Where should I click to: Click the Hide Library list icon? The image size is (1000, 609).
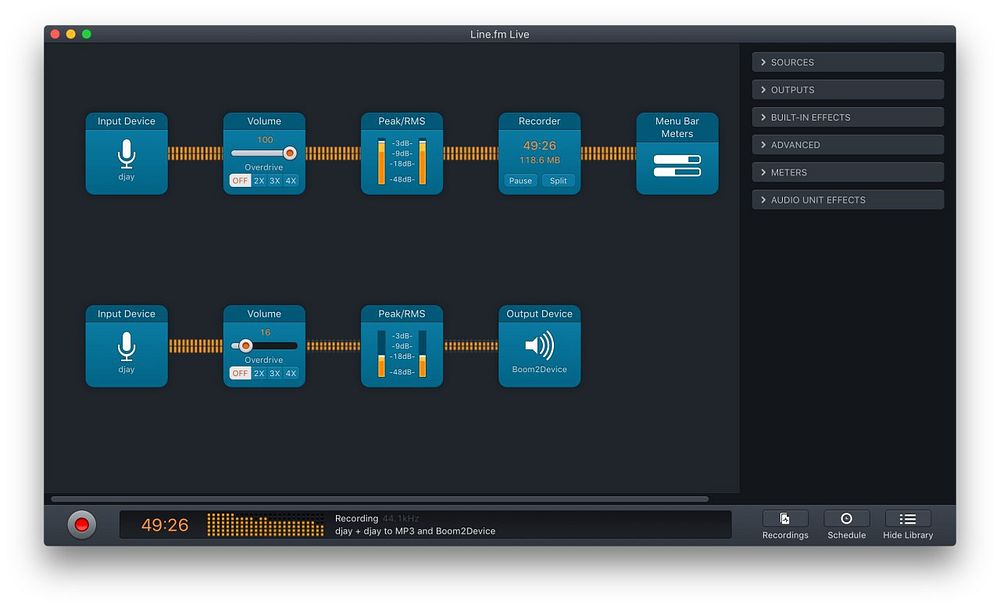pos(908,518)
